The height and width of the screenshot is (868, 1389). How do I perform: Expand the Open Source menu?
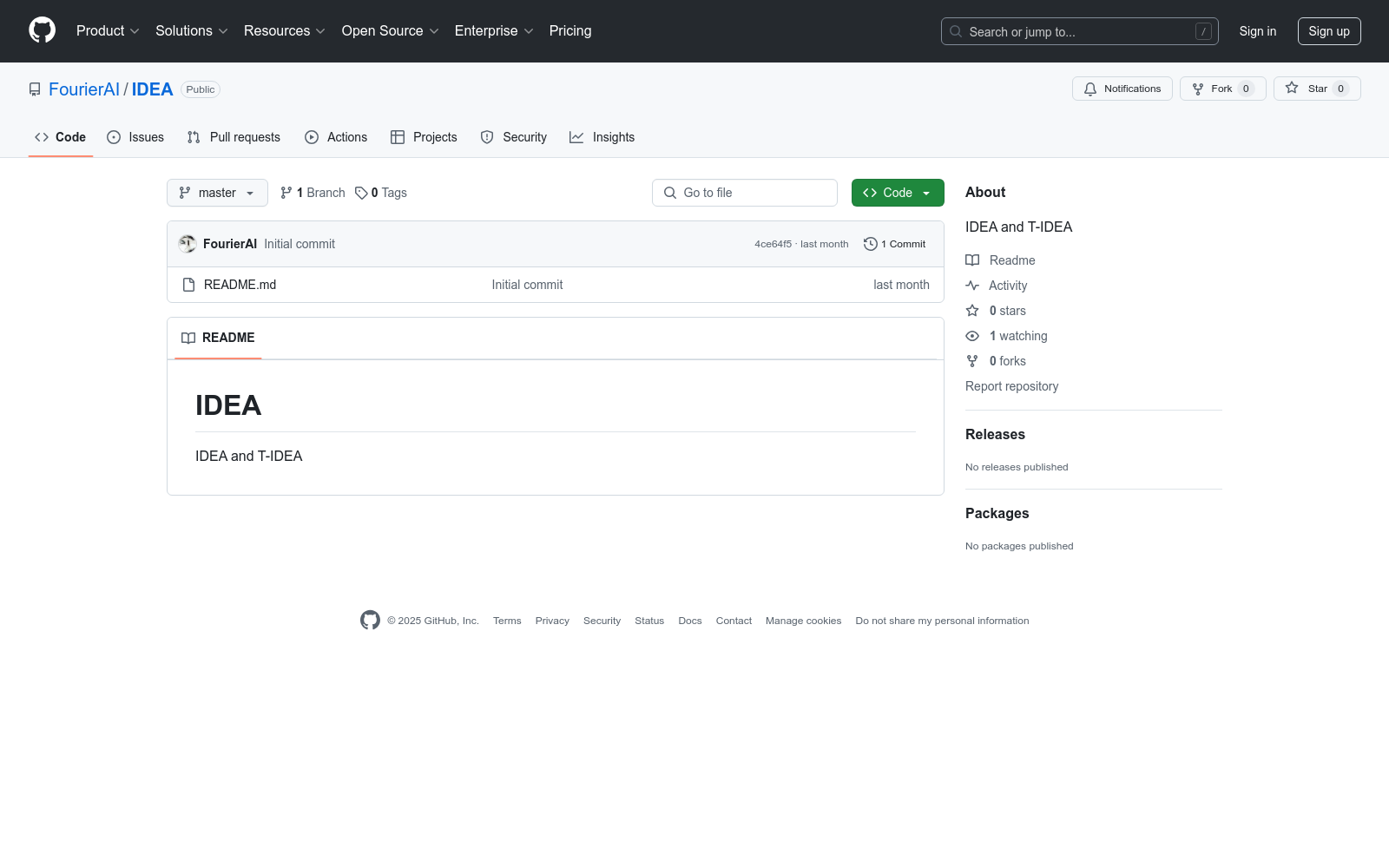tap(391, 31)
